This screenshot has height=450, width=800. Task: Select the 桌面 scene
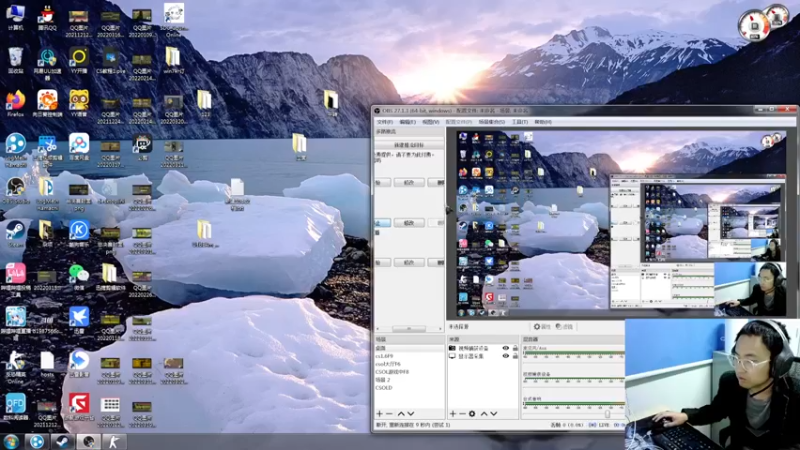pyautogui.click(x=409, y=348)
